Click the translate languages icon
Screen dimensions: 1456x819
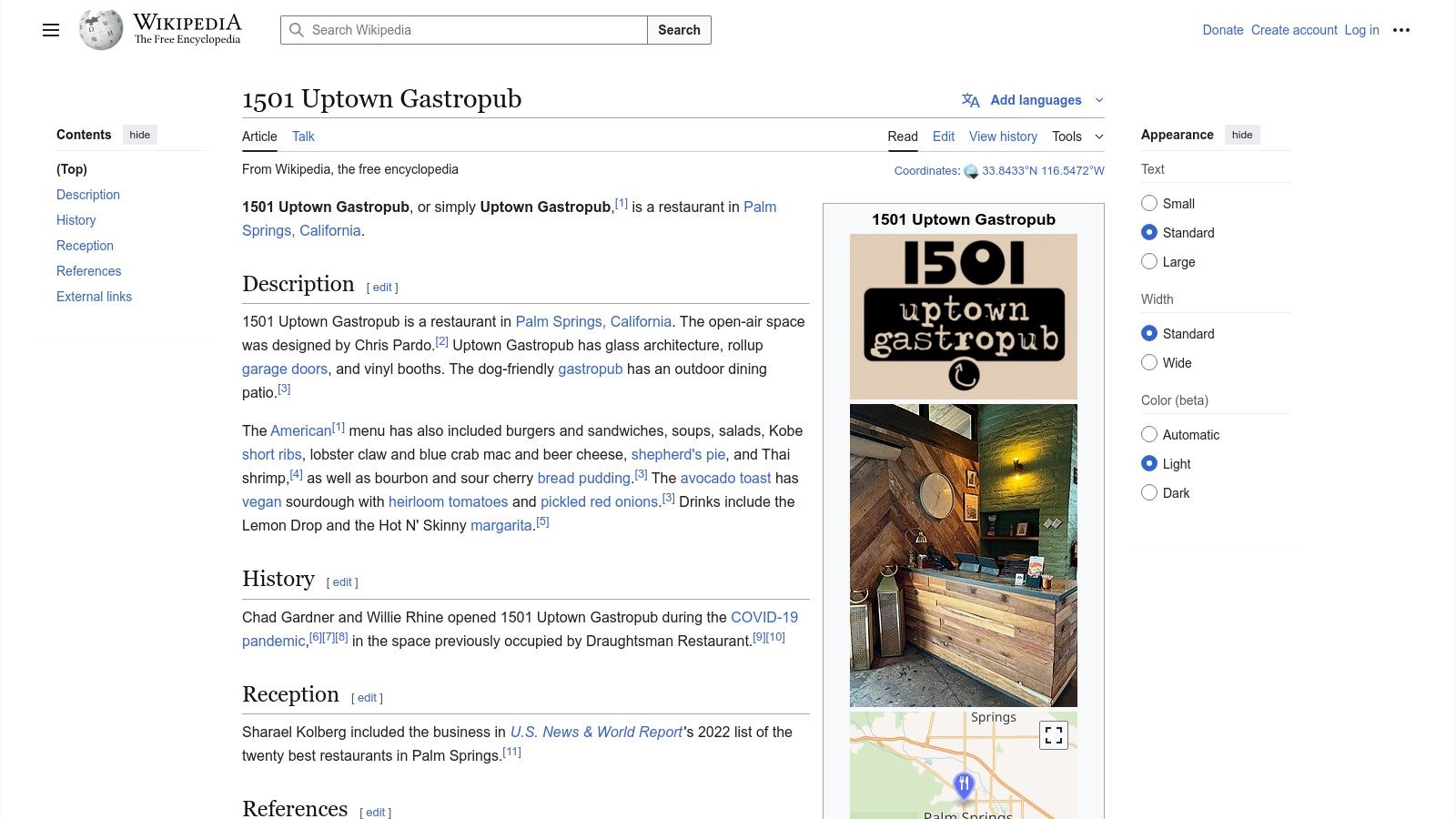[971, 100]
